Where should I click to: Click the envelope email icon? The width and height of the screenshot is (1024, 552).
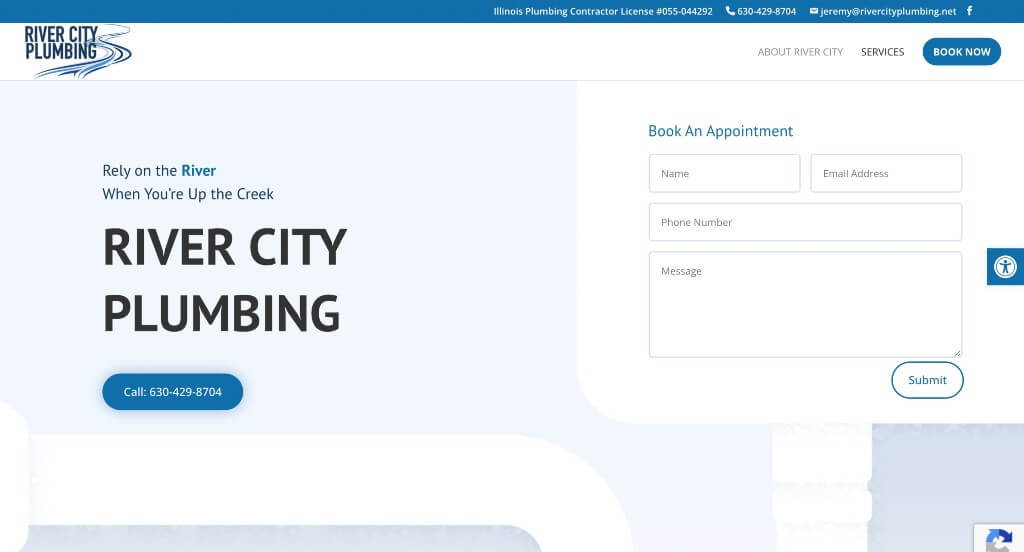click(x=814, y=11)
